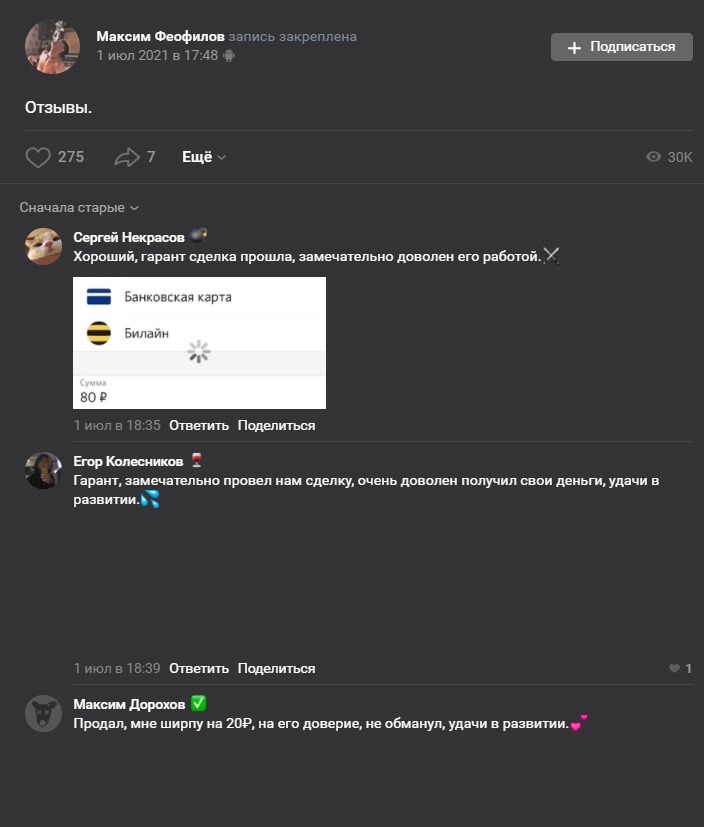Like the post with the heart icon

coord(38,157)
